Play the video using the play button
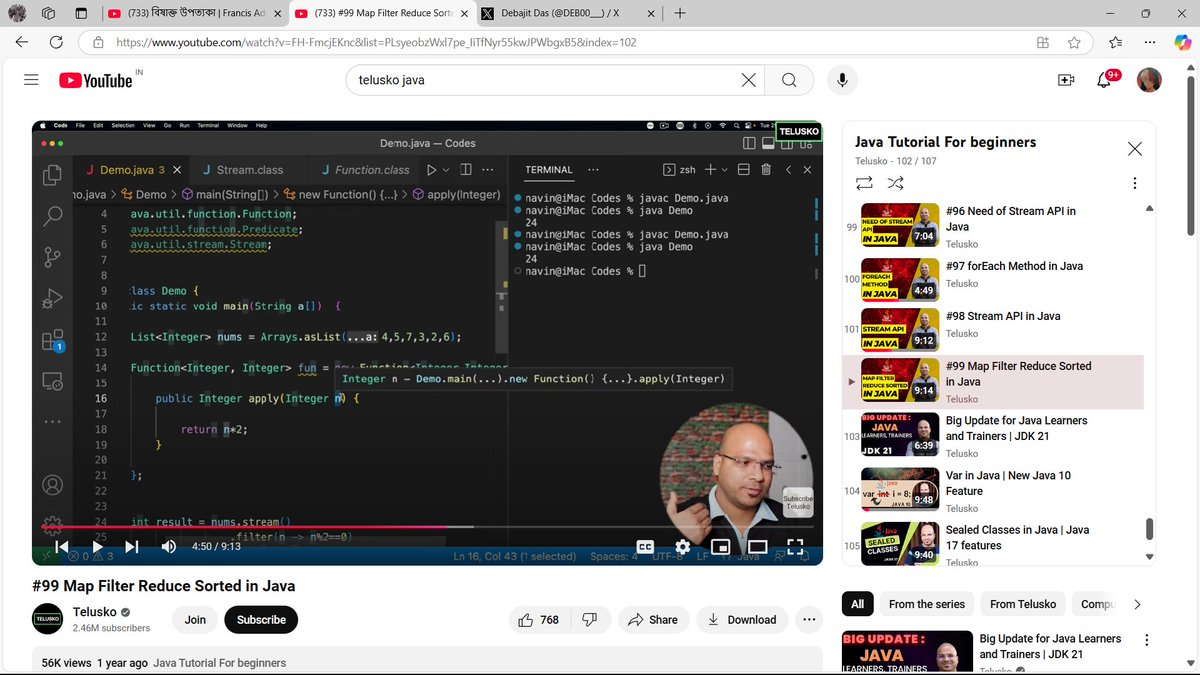The width and height of the screenshot is (1200, 675). tap(96, 546)
